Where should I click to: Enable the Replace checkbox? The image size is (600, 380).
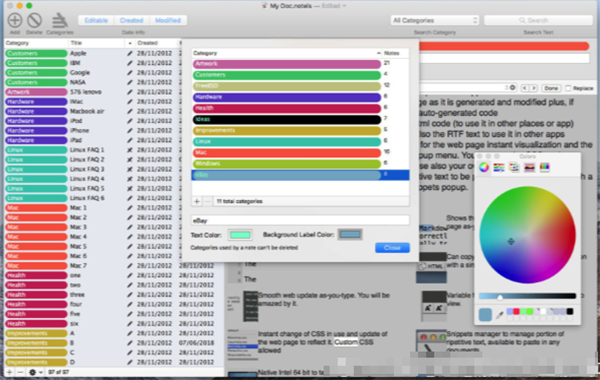tap(568, 88)
